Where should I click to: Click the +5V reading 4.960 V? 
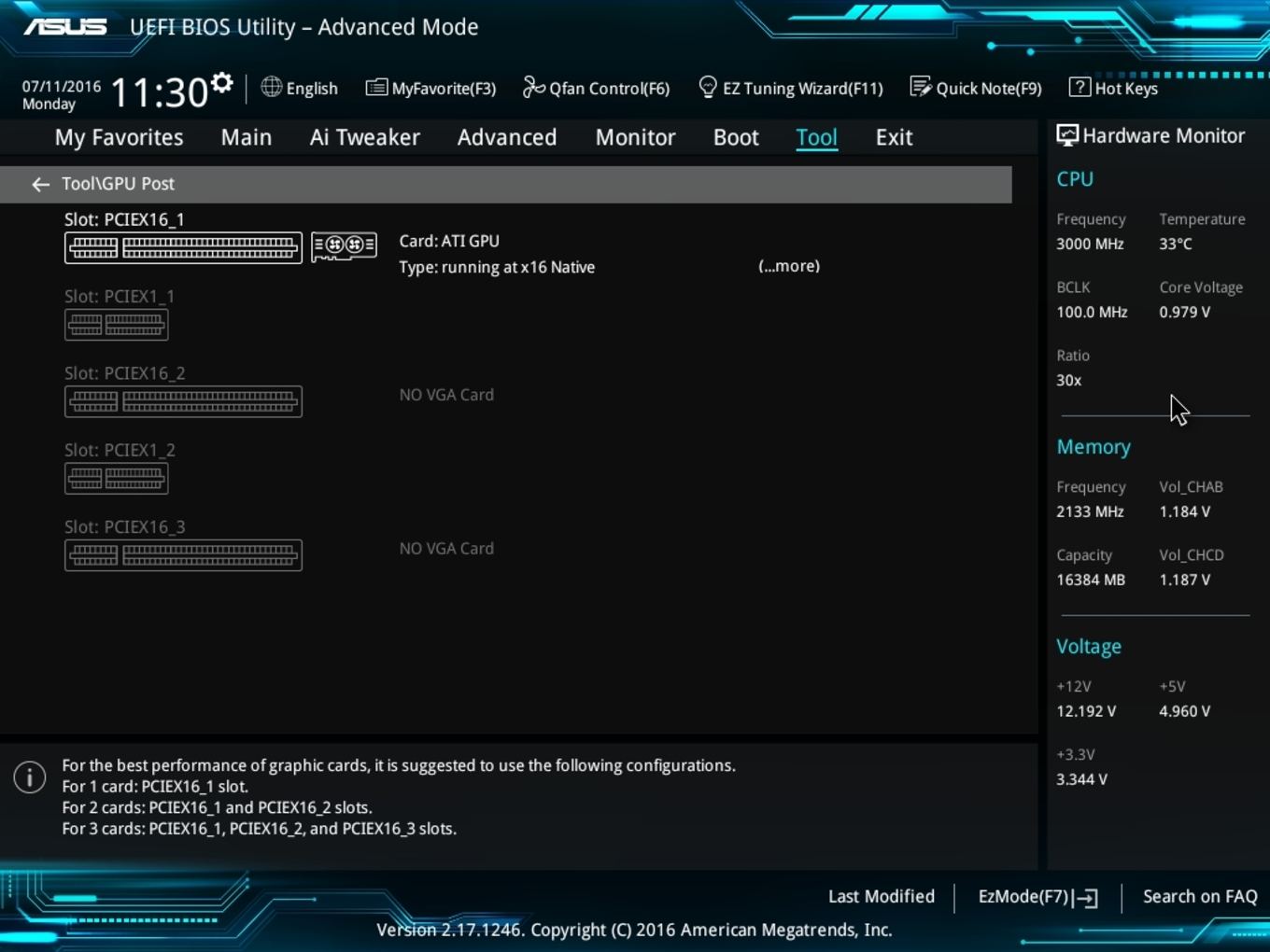(x=1185, y=711)
